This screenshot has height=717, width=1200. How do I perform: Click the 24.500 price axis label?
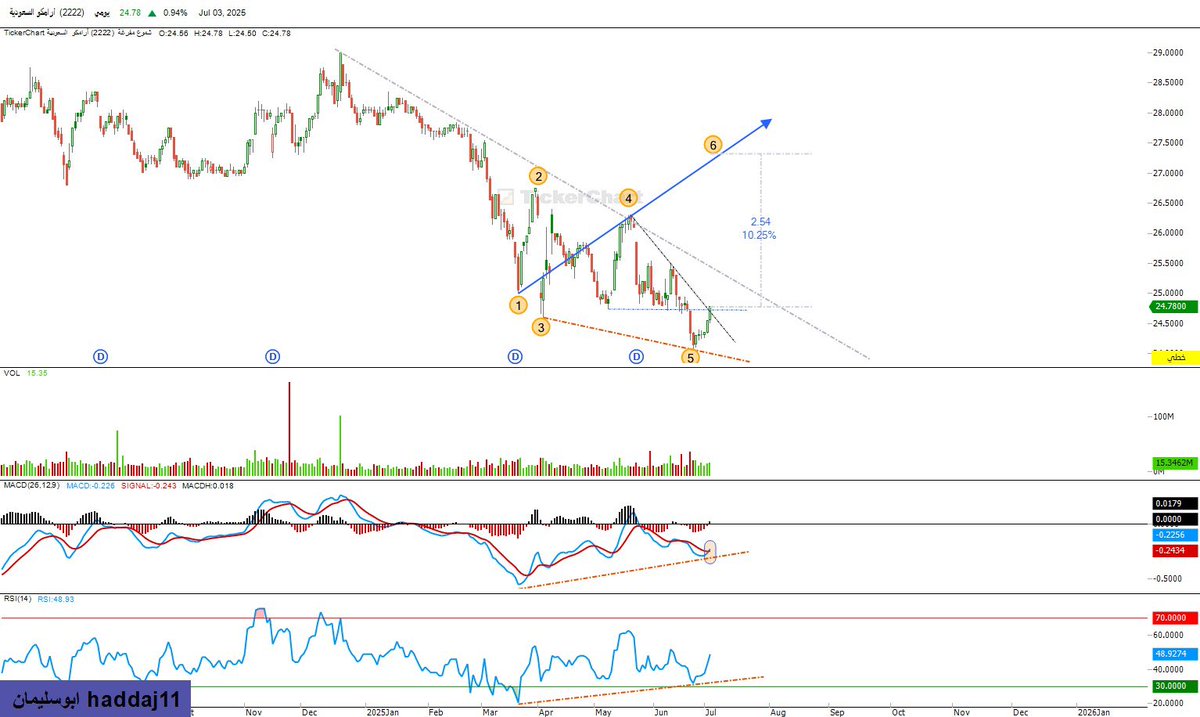(x=1168, y=323)
